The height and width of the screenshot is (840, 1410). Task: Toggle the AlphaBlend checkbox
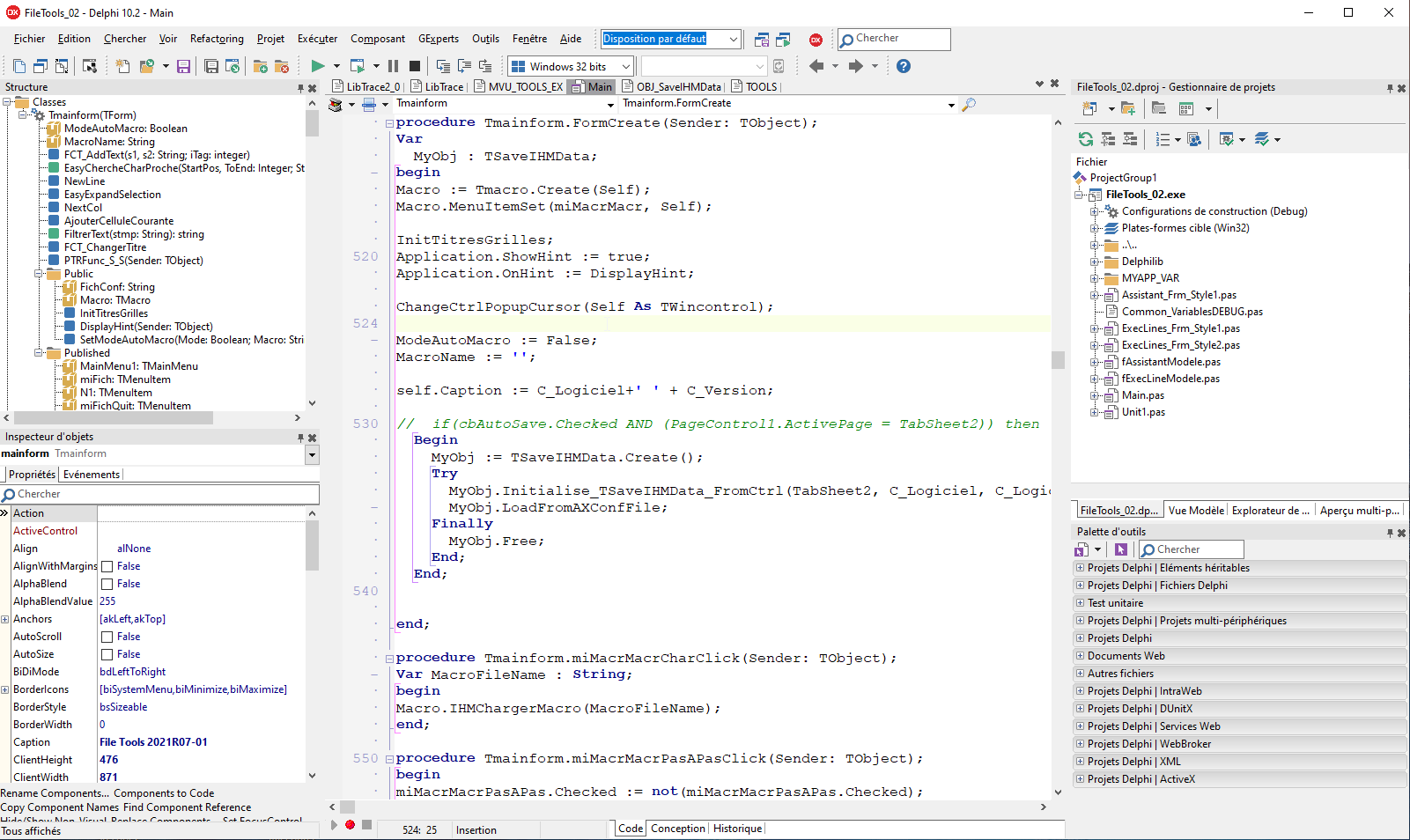point(107,584)
